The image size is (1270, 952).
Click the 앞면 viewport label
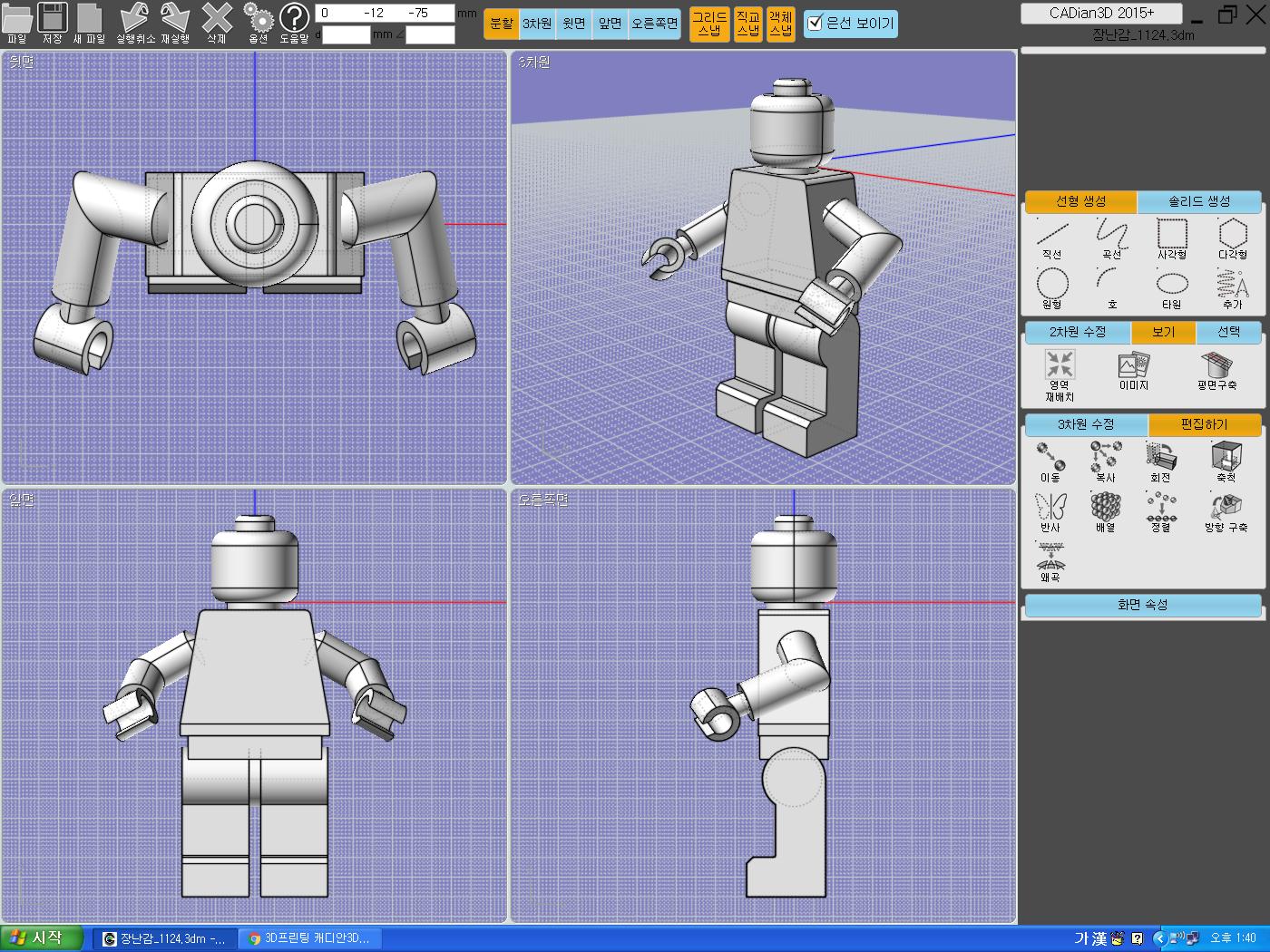point(21,500)
